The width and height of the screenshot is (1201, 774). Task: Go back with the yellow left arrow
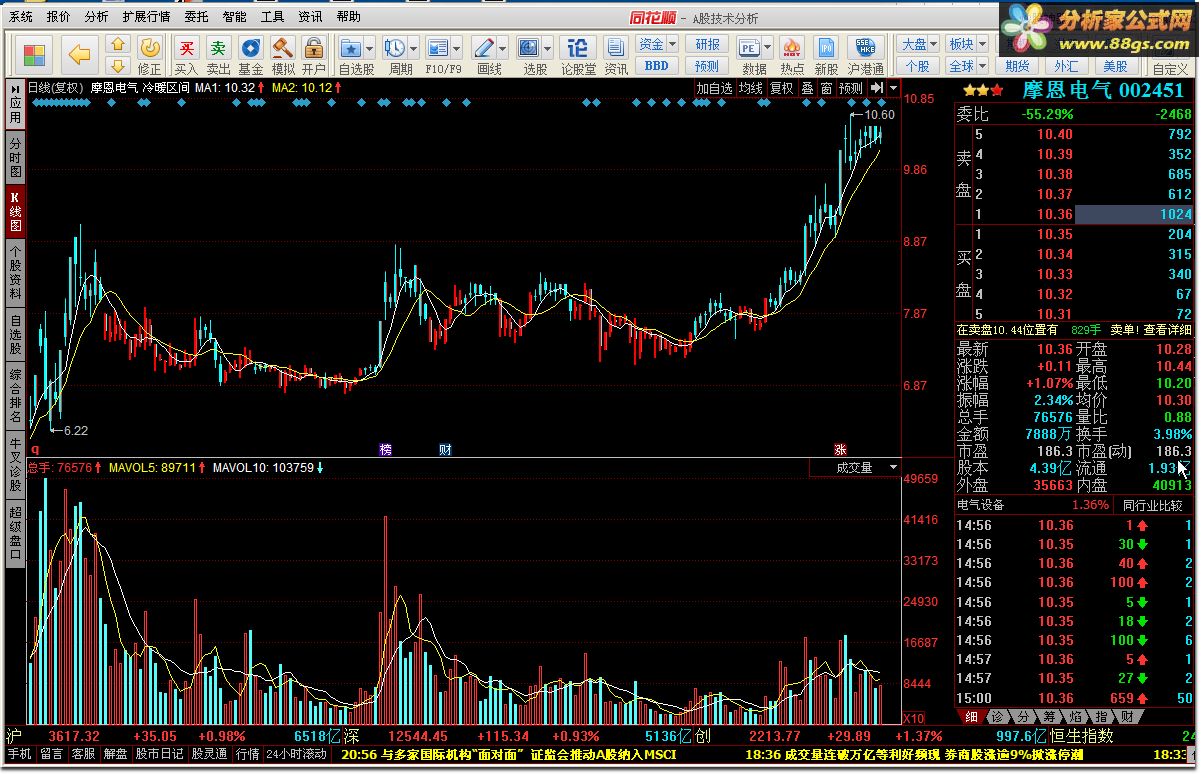click(79, 53)
